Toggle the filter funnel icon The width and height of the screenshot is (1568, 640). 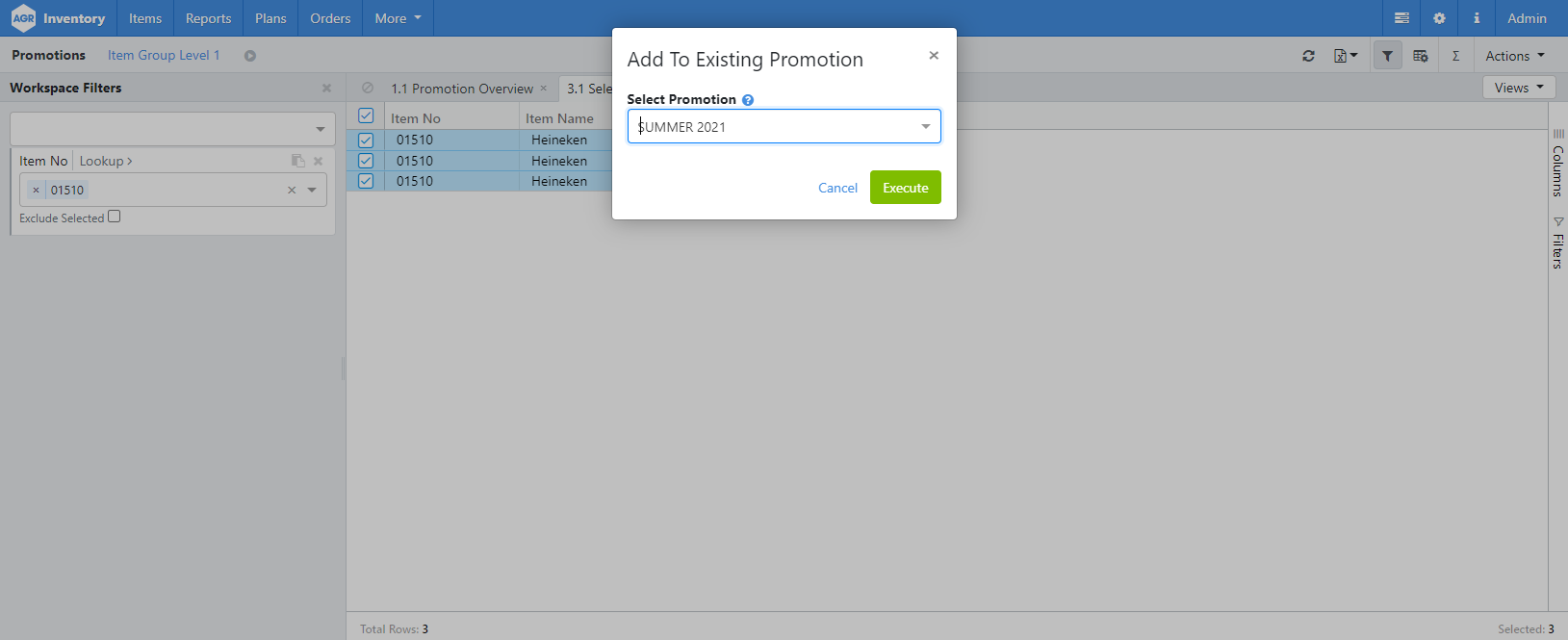pyautogui.click(x=1387, y=55)
